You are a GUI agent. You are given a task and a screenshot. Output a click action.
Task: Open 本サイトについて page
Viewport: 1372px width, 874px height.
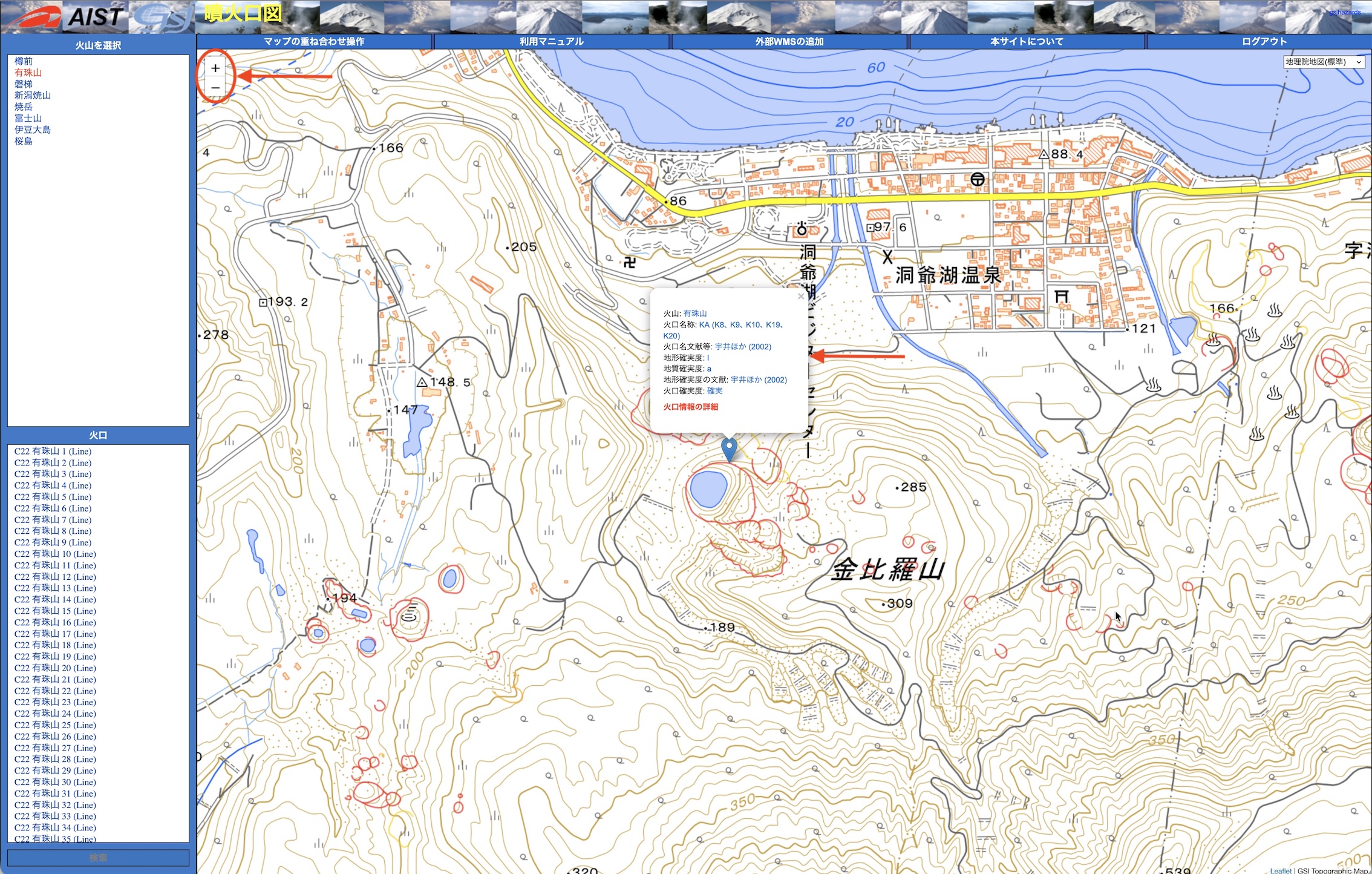[1026, 42]
